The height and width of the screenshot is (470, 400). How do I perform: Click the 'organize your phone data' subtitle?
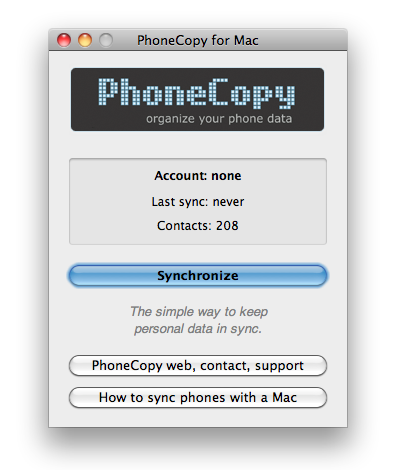tap(219, 119)
